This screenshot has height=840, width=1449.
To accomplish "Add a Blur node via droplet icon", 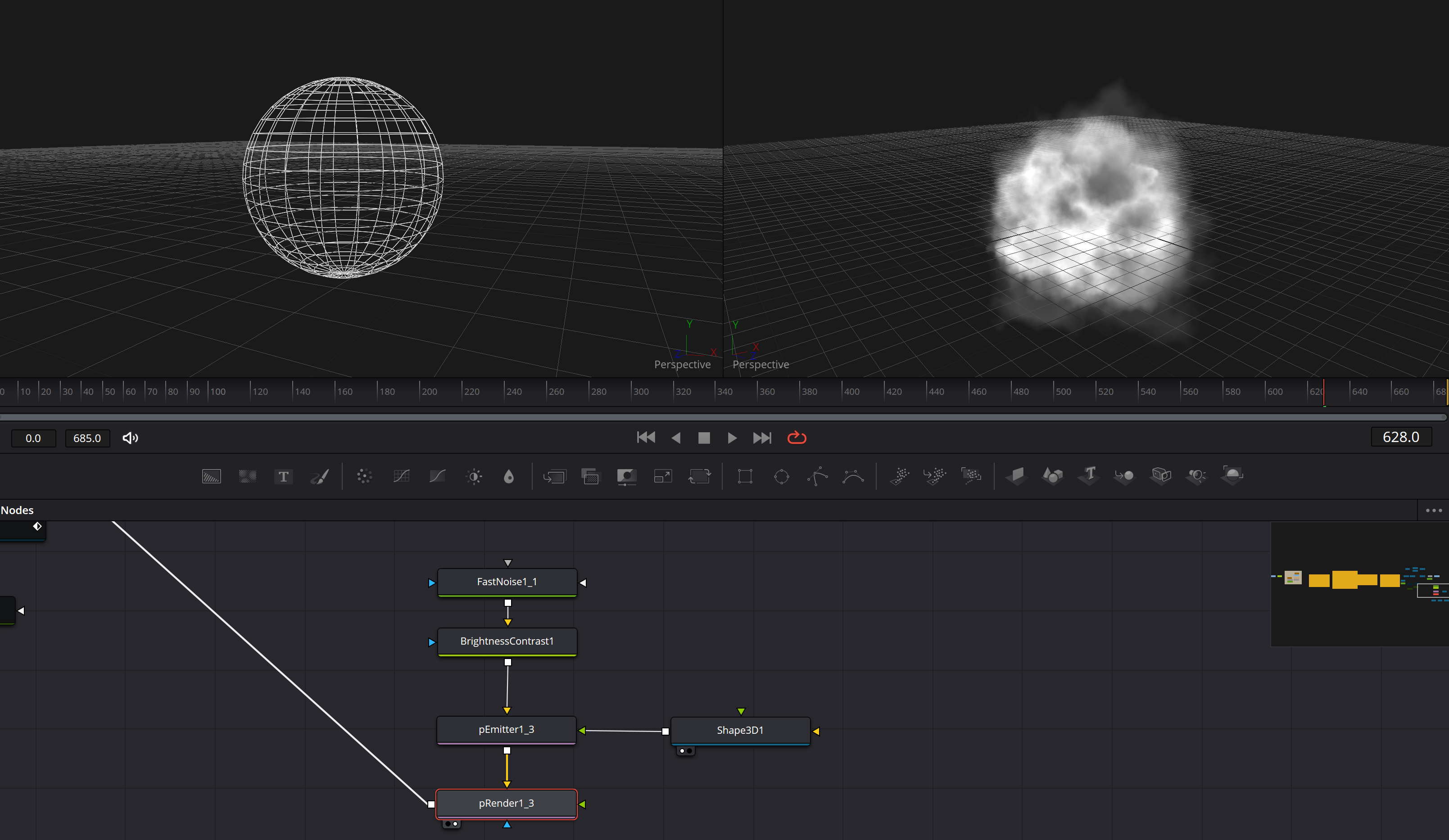I will (x=508, y=476).
